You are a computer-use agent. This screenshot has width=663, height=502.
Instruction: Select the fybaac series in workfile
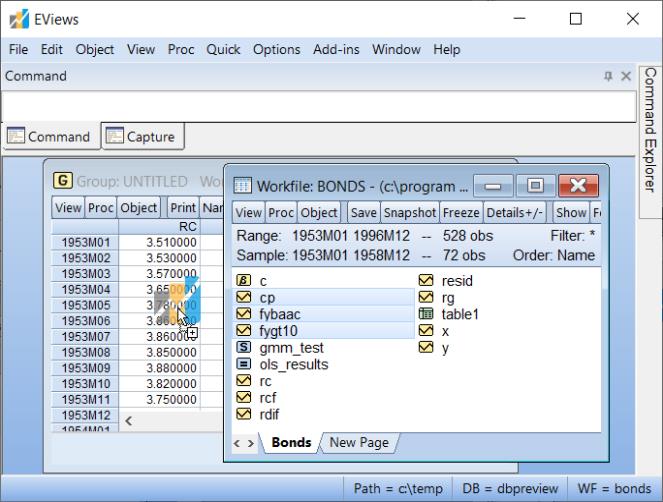(x=279, y=314)
